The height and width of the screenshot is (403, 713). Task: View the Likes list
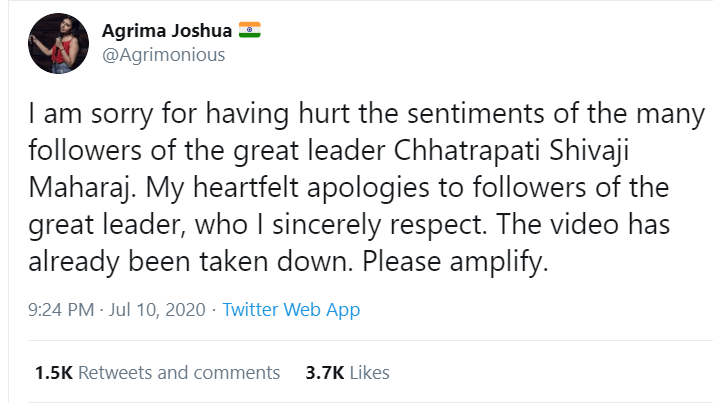pos(370,373)
